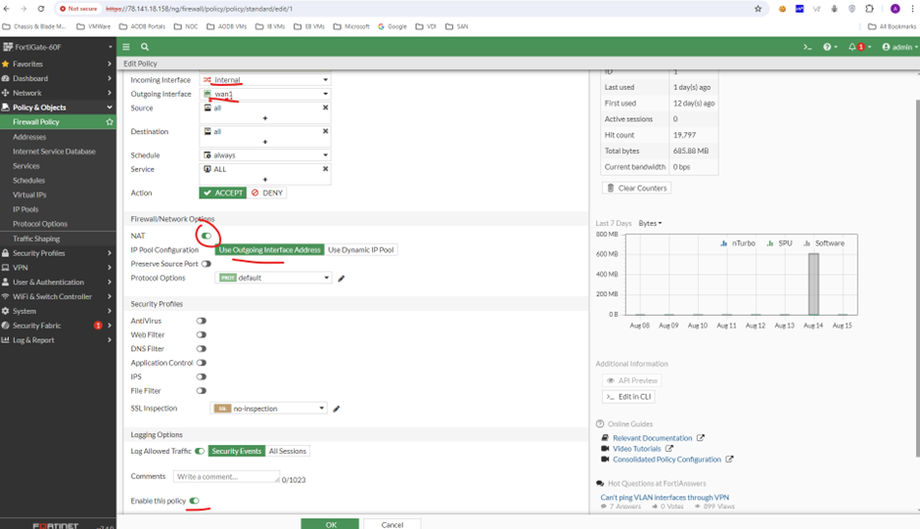Select Use Dynamic IP Pool option
The height and width of the screenshot is (529, 920).
[x=361, y=250]
